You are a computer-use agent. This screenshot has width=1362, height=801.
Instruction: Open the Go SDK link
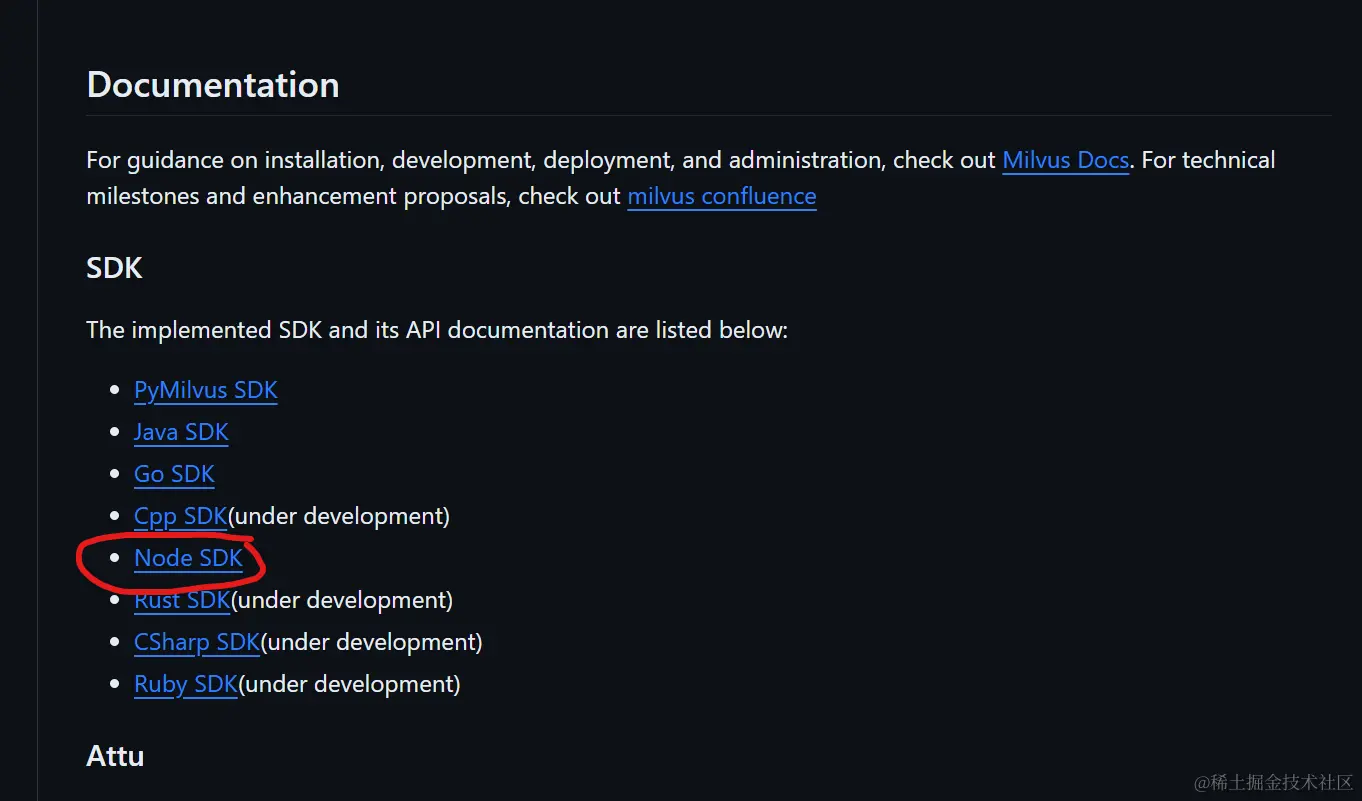click(174, 474)
